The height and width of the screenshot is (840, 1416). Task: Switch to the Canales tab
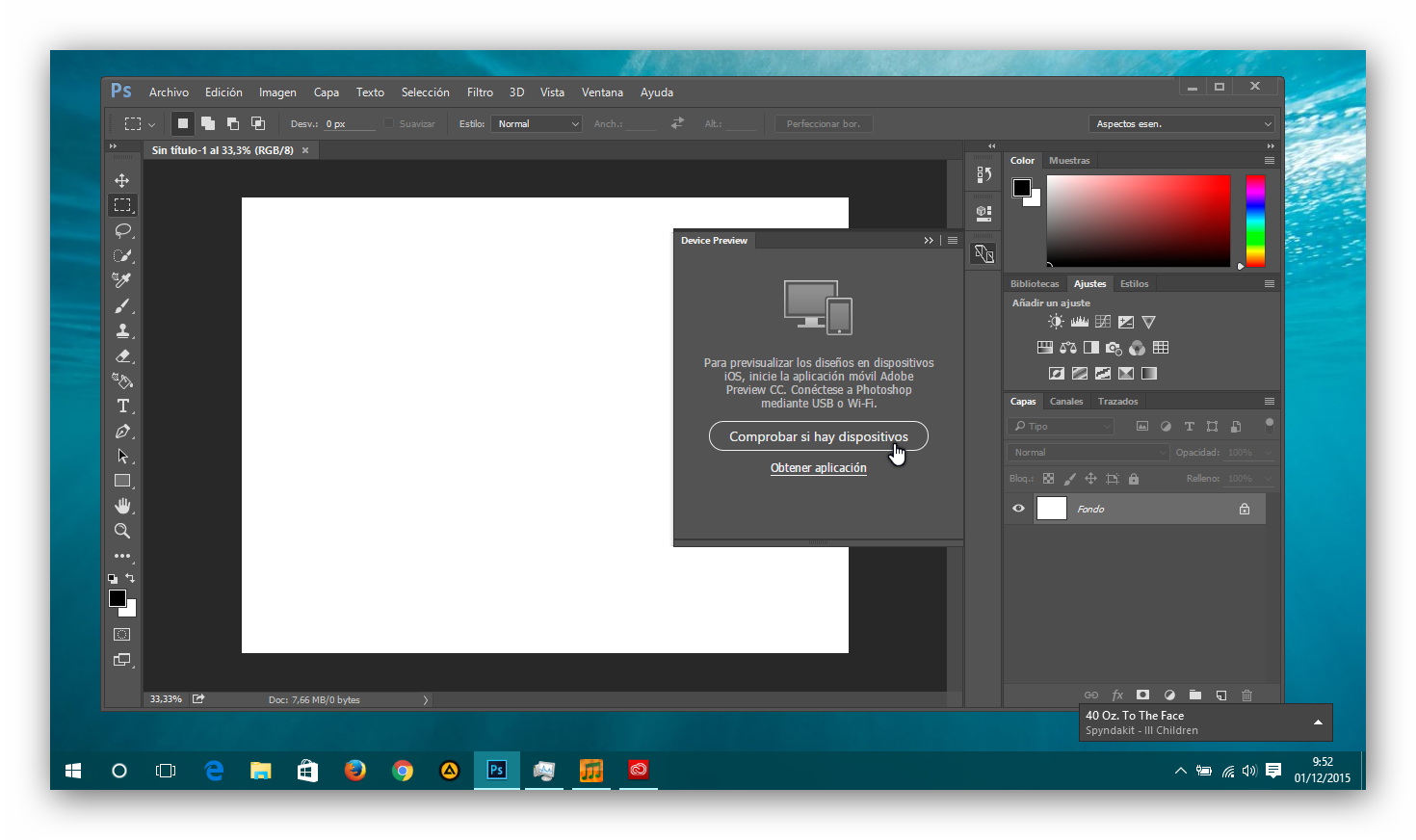click(1066, 402)
